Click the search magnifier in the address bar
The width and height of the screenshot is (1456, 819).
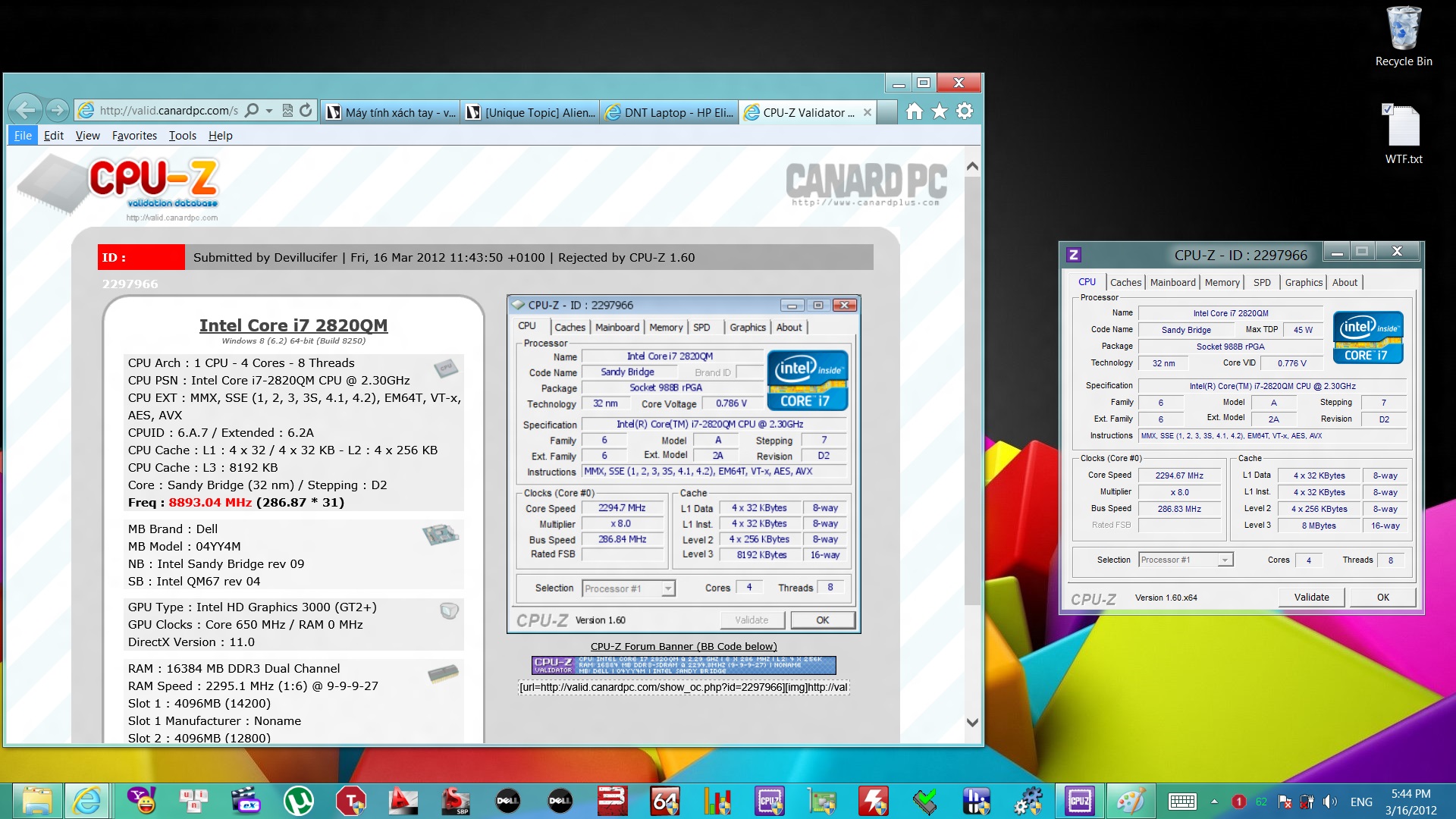click(252, 111)
